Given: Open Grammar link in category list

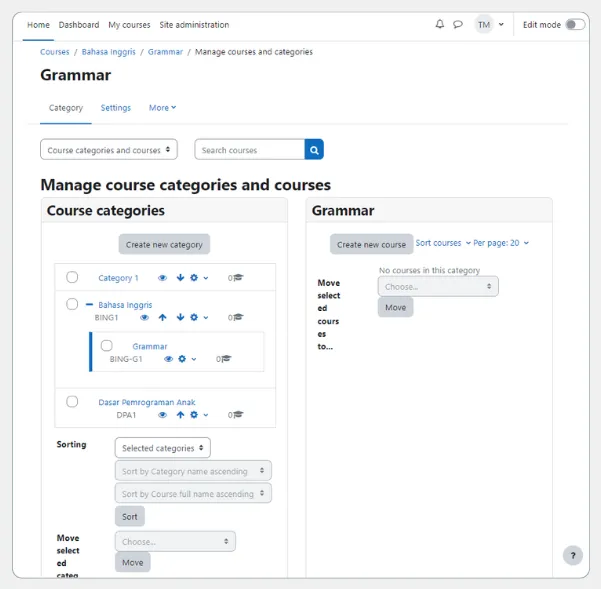Looking at the screenshot, I should pyautogui.click(x=150, y=346).
